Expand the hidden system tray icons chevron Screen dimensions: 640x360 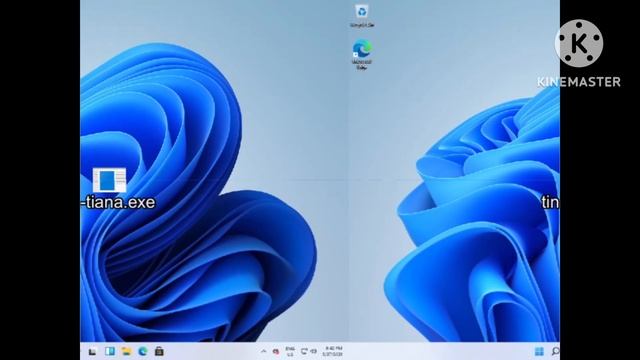point(263,351)
